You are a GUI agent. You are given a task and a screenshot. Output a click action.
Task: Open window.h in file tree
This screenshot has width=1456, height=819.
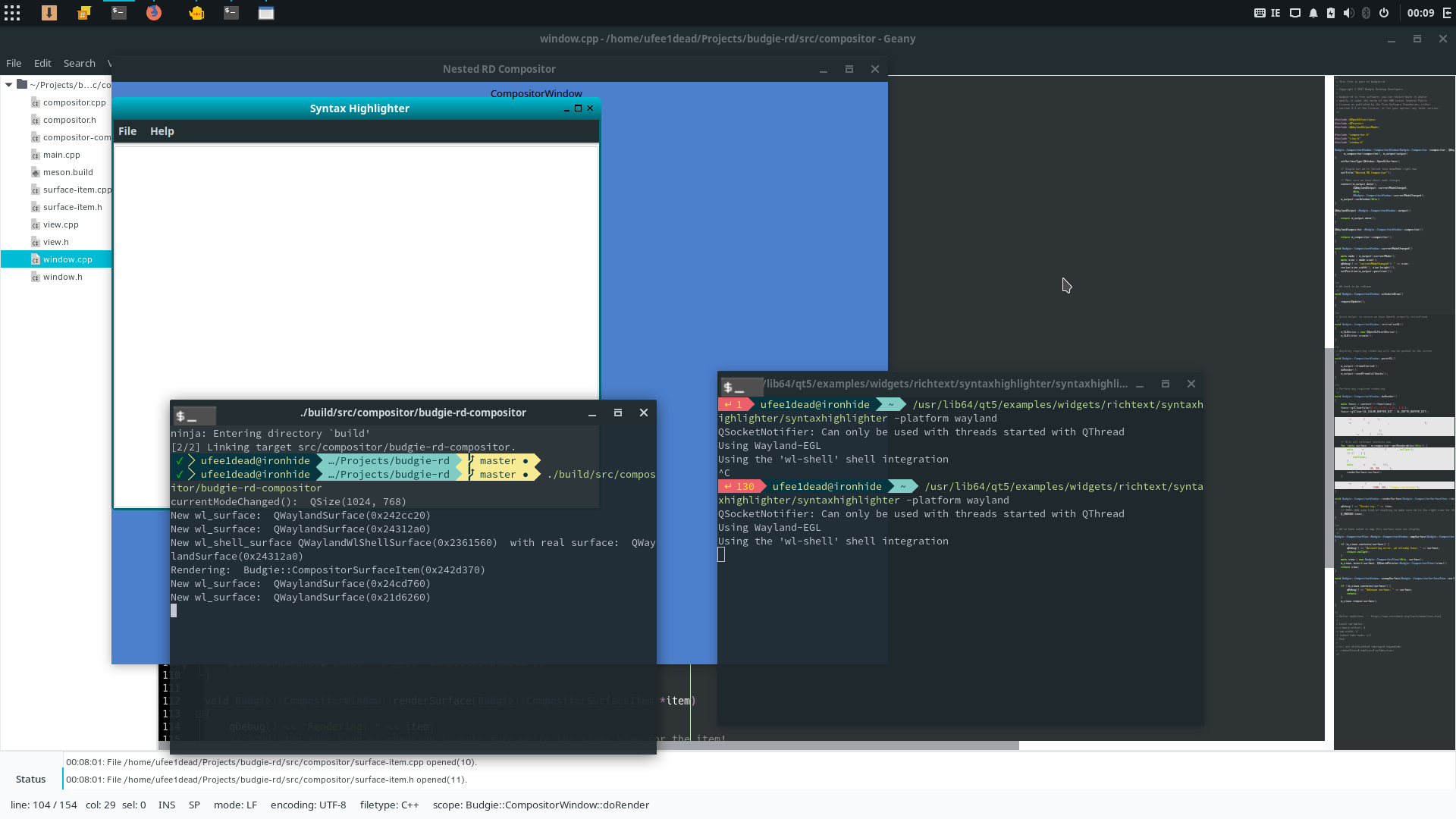tap(62, 277)
